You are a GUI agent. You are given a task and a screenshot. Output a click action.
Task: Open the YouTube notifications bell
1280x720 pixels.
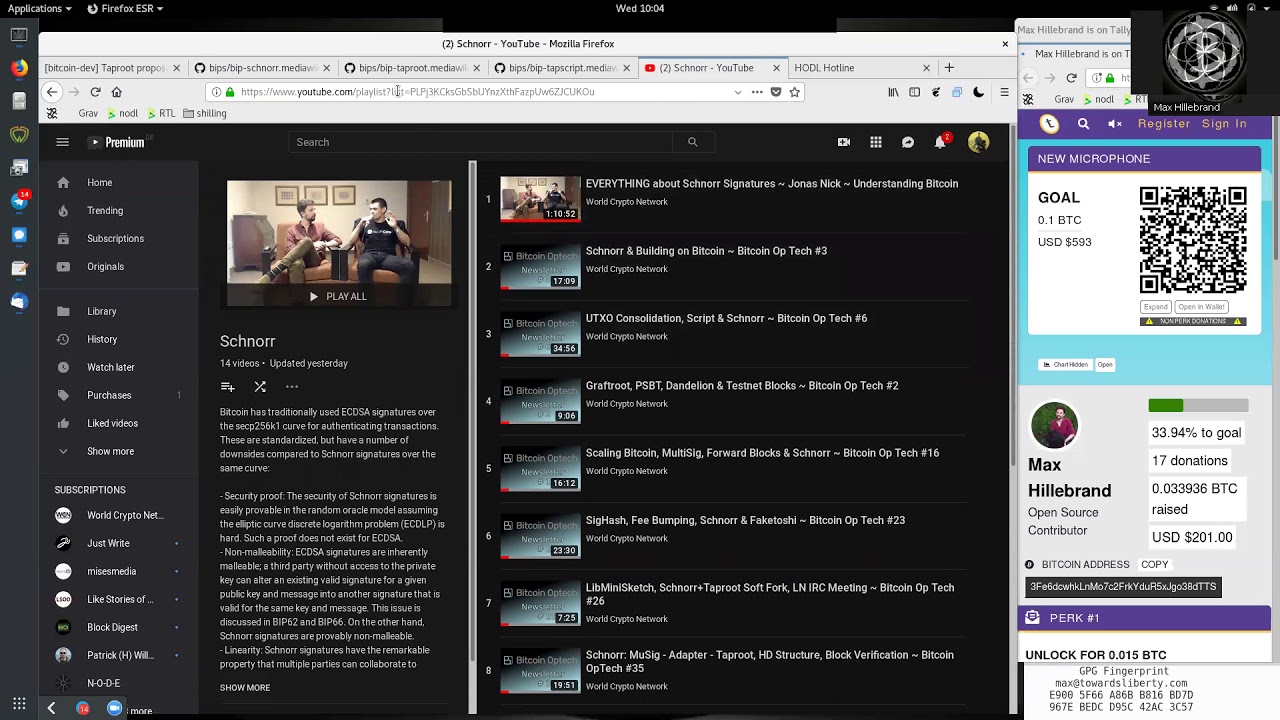940,142
